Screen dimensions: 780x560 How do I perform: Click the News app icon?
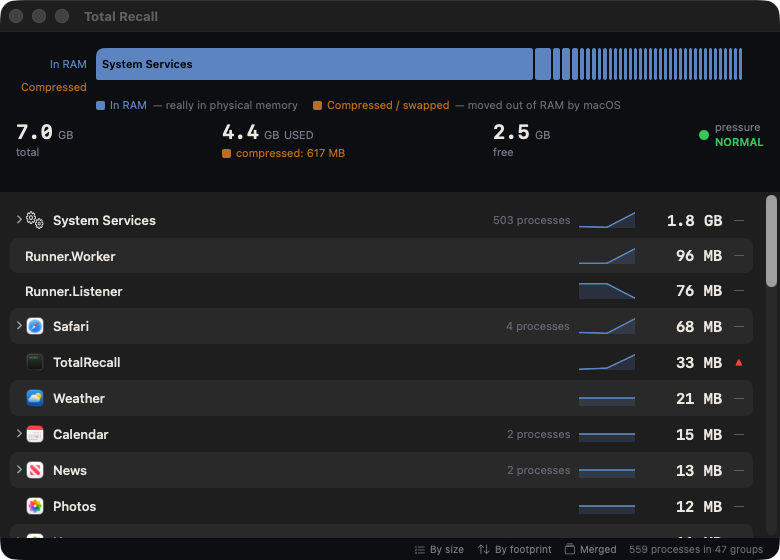(35, 470)
